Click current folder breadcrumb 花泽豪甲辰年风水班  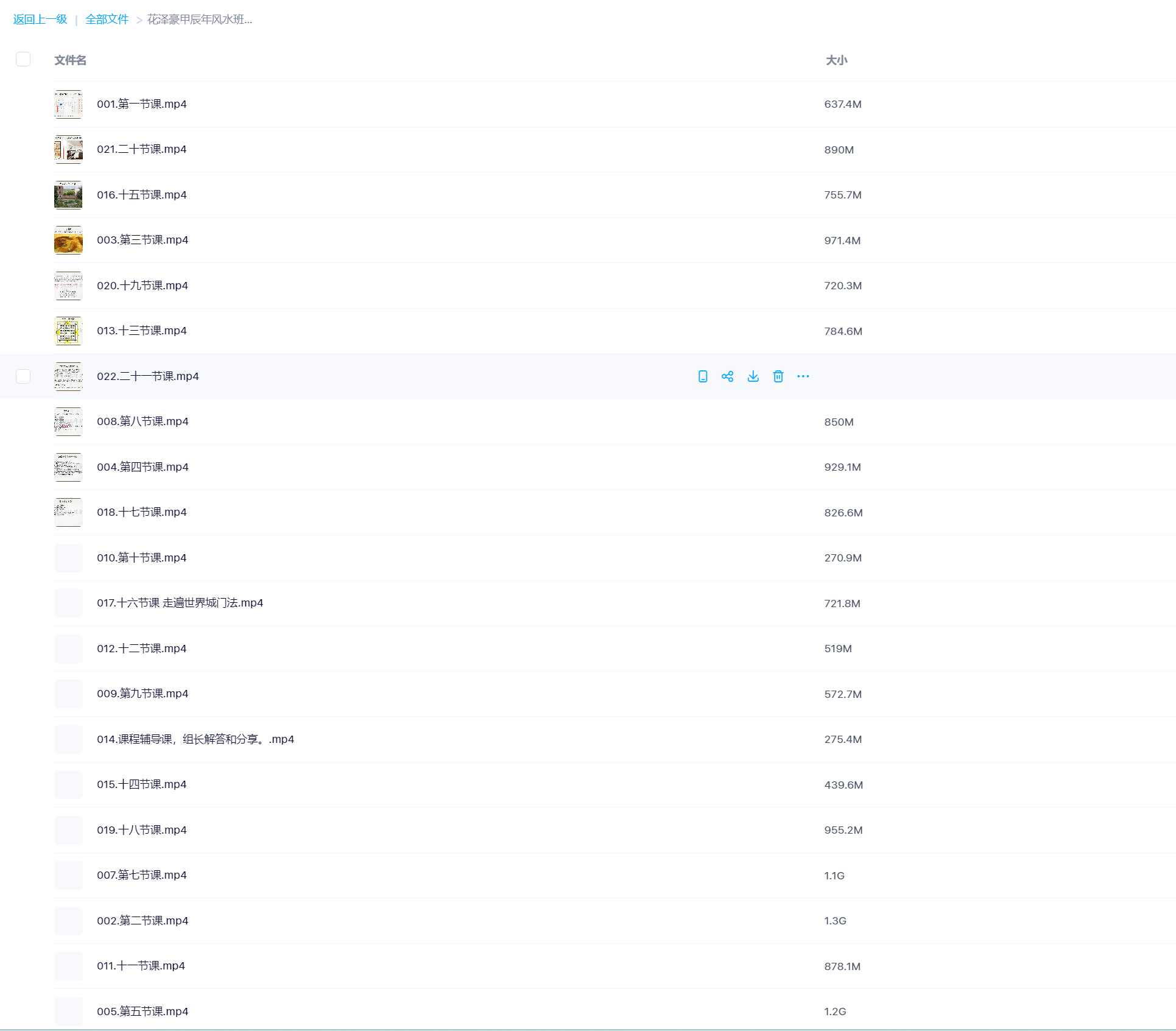coord(199,19)
